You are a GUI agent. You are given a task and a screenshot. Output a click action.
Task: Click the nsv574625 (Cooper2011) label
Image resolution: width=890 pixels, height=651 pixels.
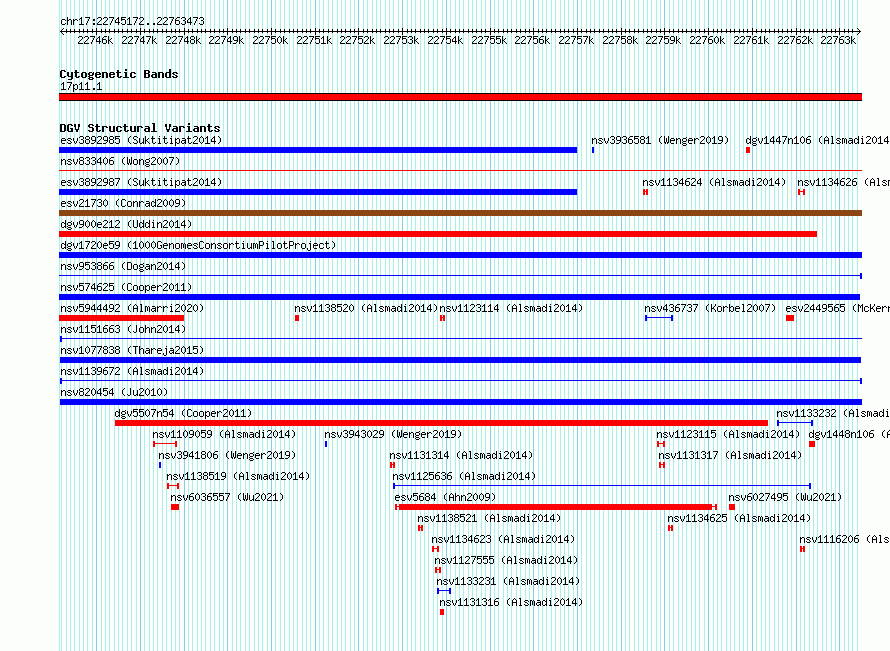point(126,287)
